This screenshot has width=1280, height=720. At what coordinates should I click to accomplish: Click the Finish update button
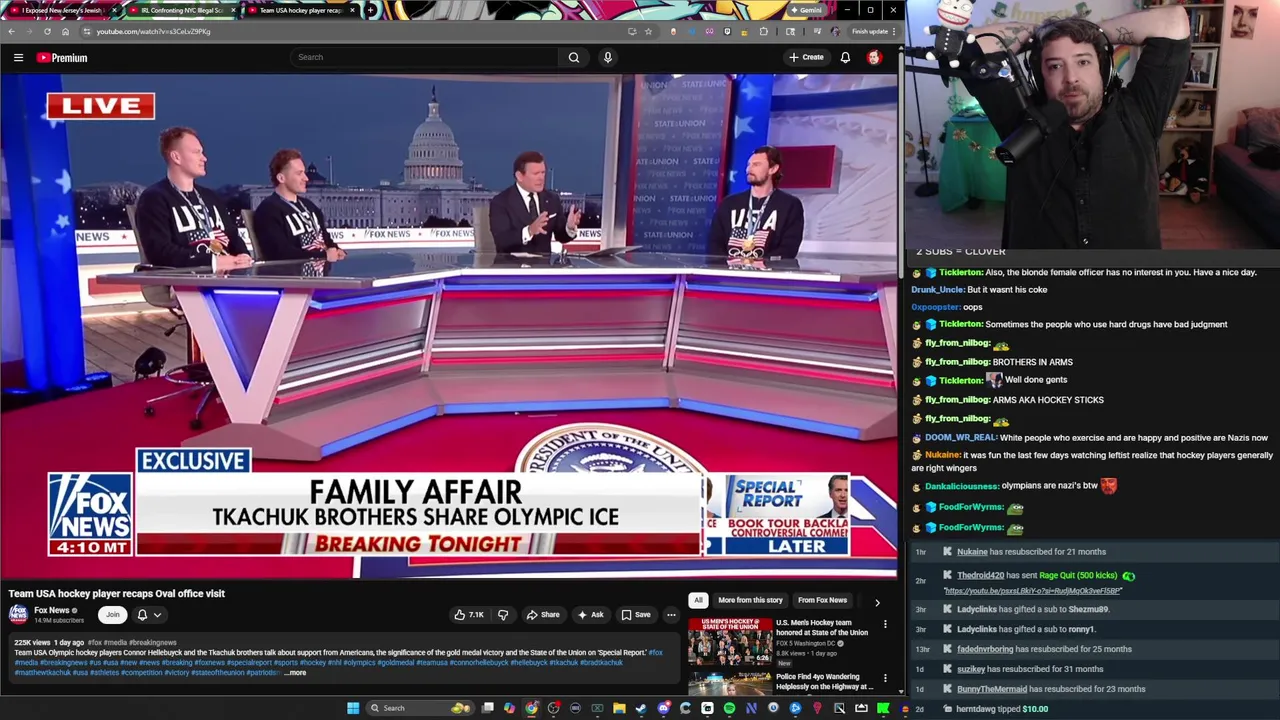click(873, 31)
